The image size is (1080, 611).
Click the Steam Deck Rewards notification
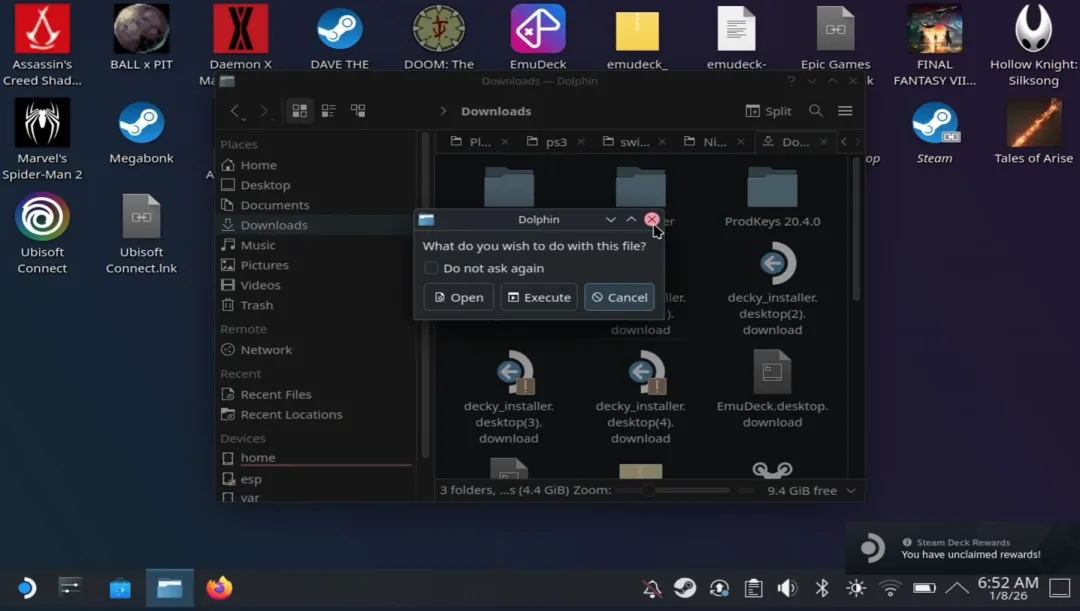click(x=962, y=548)
